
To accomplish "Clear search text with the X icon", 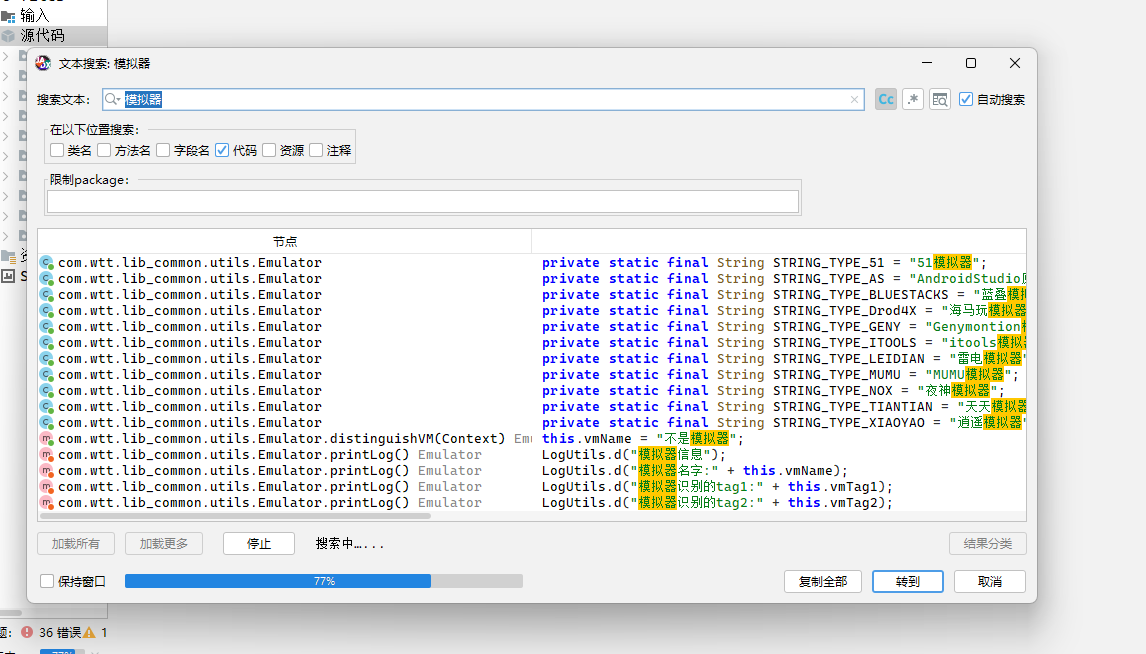I will [x=854, y=99].
